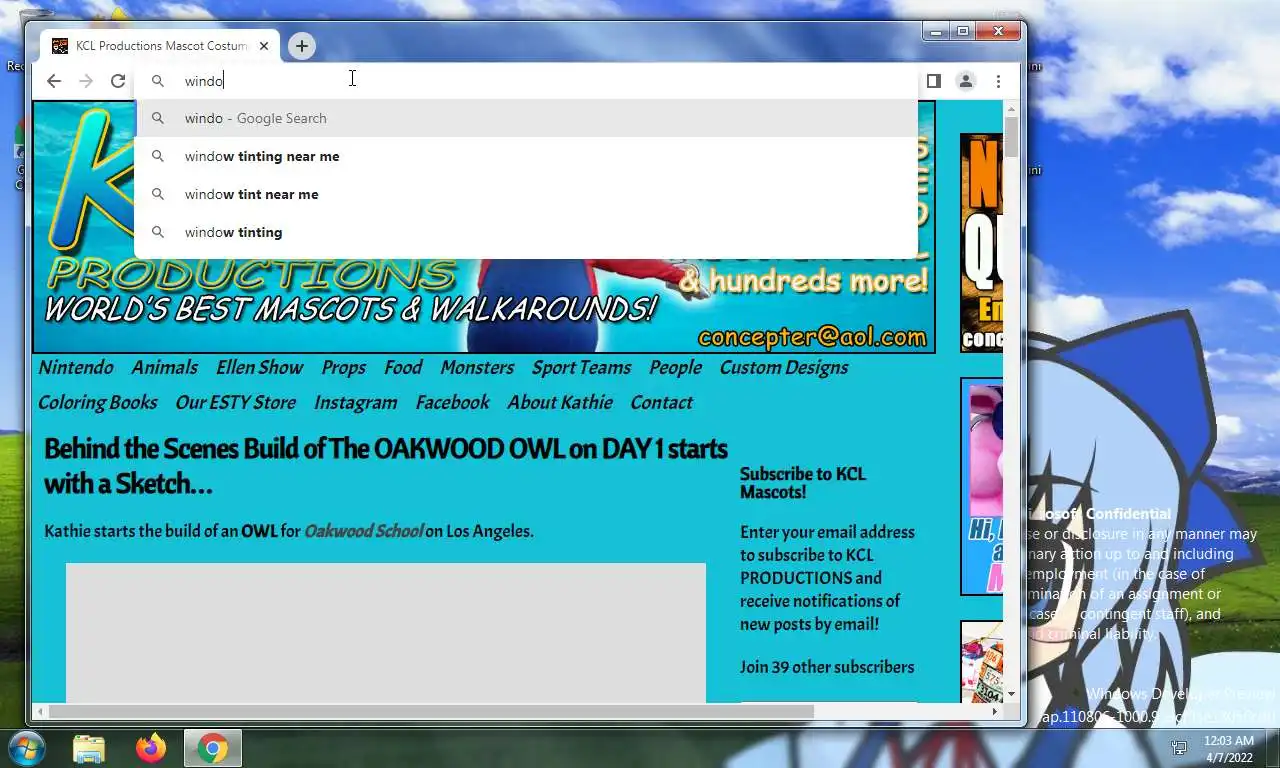Open the Windows Start menu orb
This screenshot has height=768, width=1280.
click(x=26, y=748)
